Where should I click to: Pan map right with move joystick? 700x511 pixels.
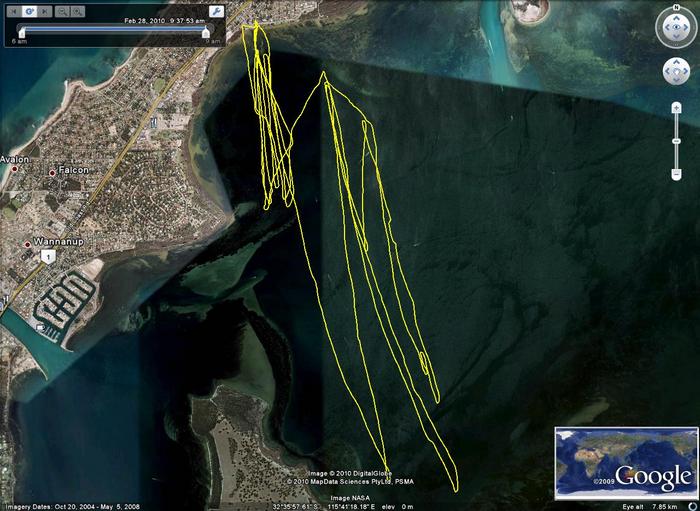pos(688,72)
